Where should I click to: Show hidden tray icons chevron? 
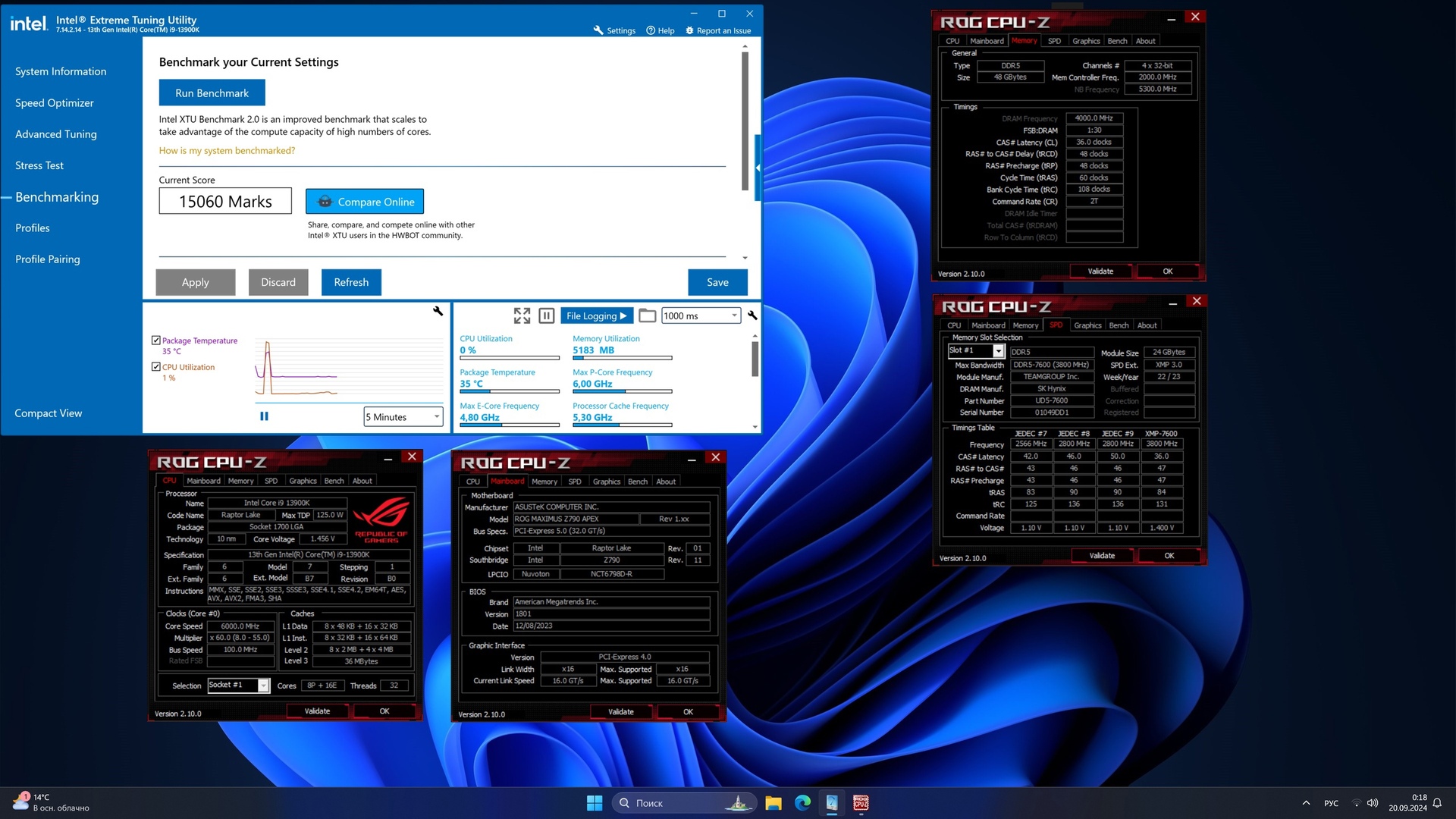point(1306,803)
